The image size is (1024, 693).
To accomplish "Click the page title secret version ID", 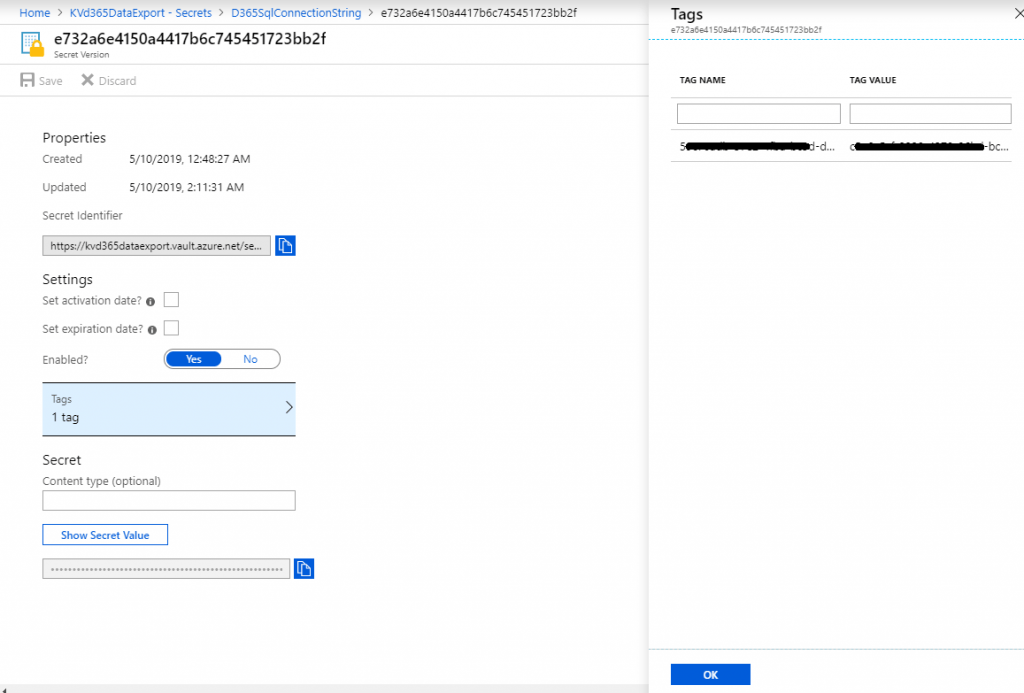I will (x=190, y=39).
